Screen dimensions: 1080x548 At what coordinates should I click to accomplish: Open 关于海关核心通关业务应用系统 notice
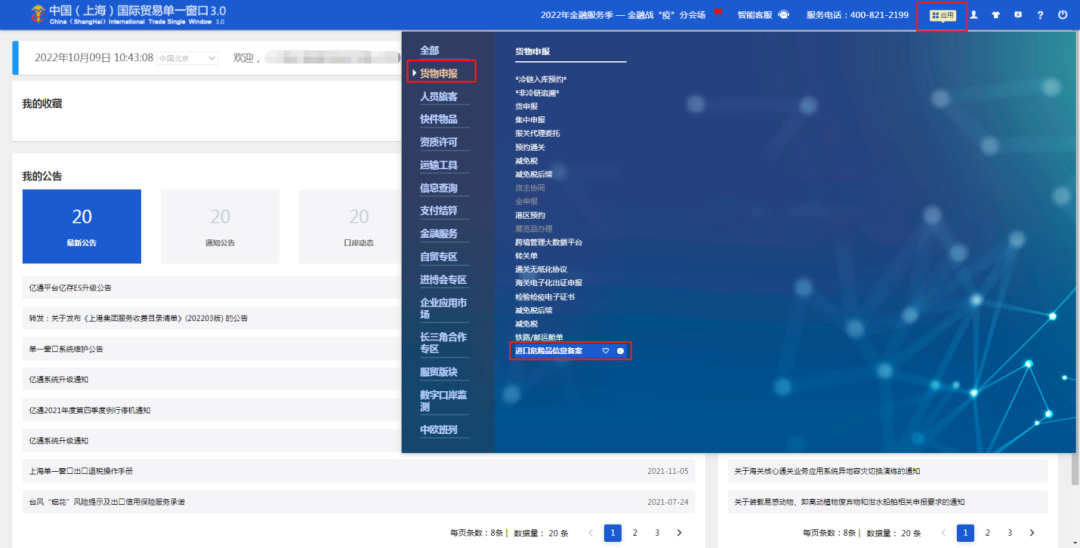(x=827, y=472)
